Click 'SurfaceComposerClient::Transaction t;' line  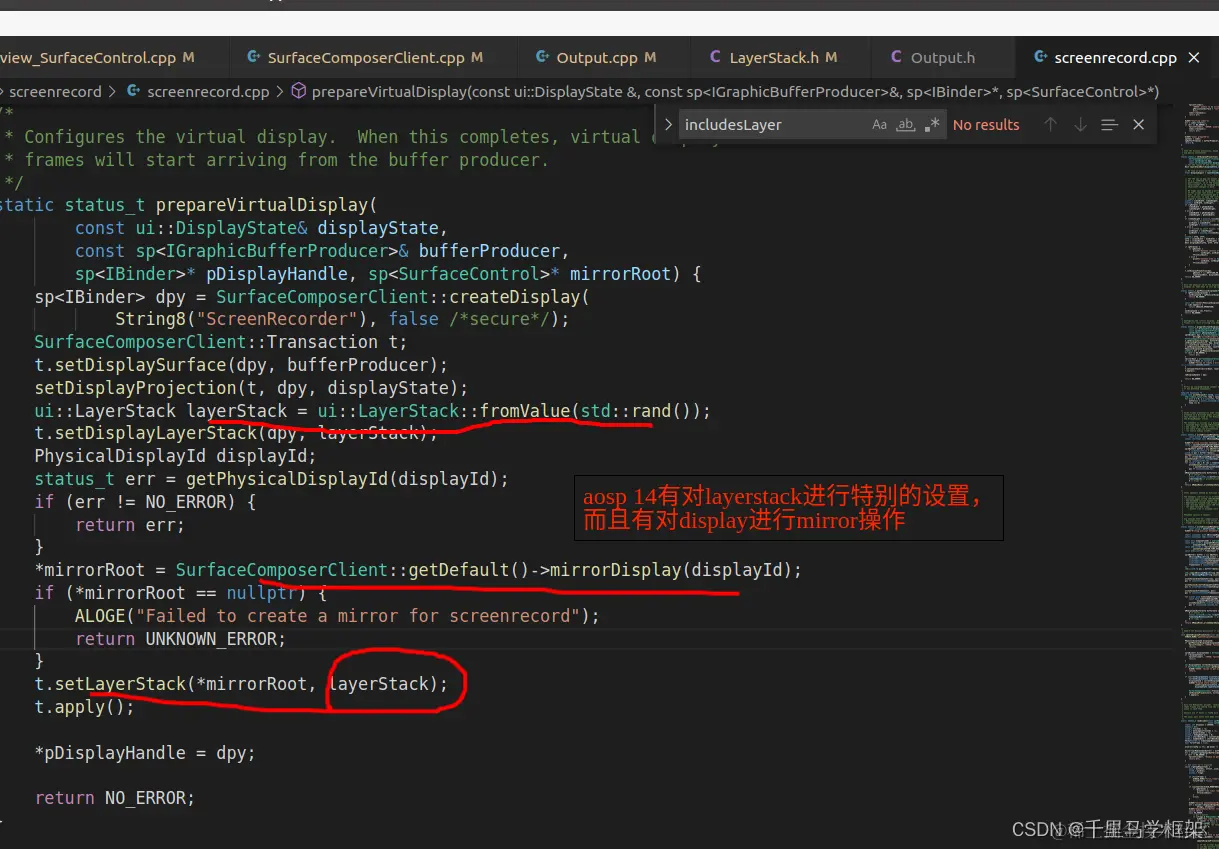pos(221,342)
